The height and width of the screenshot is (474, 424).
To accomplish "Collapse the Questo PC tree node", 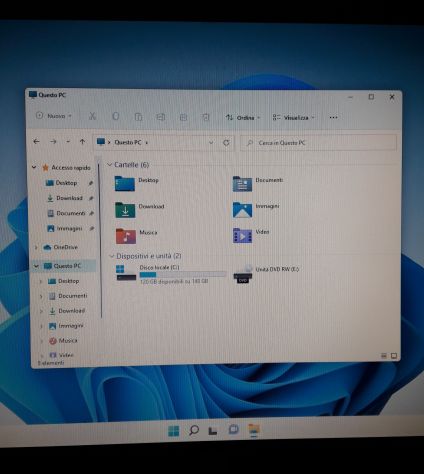I will [36, 266].
